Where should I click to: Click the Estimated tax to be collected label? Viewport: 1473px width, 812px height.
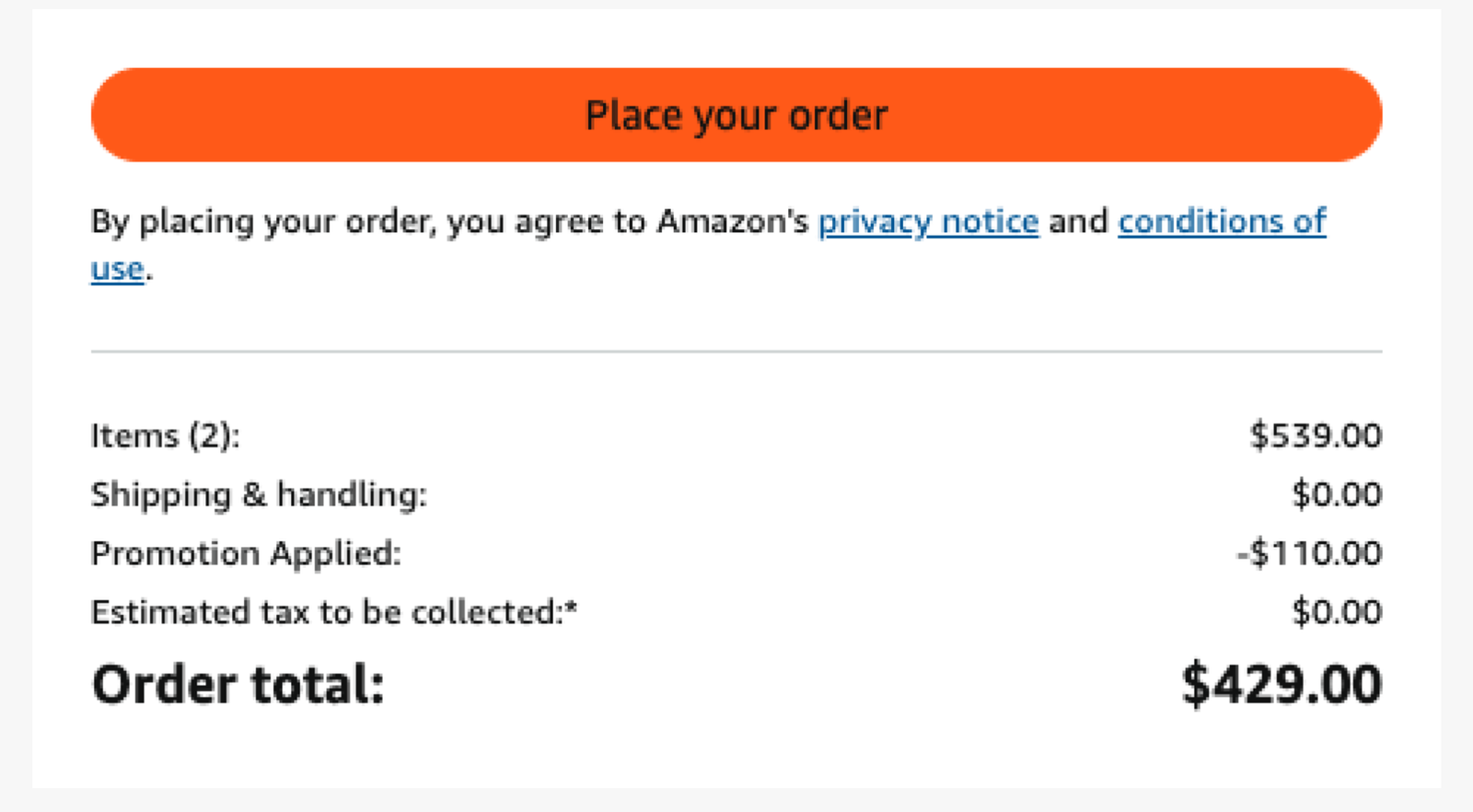click(327, 613)
